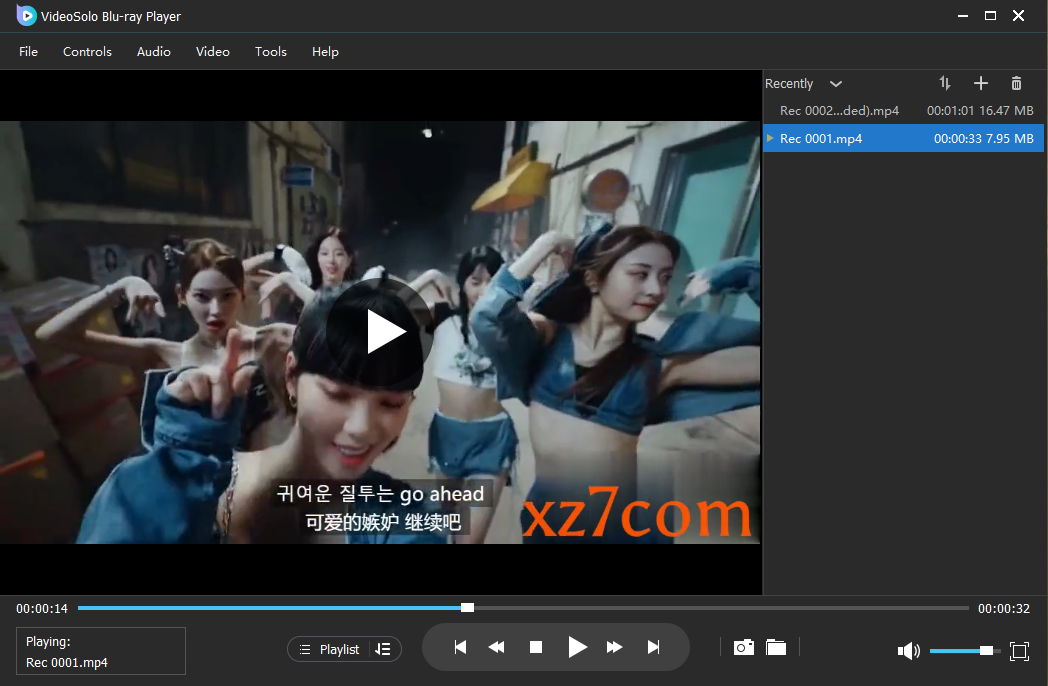Screen dimensions: 1048x686
Task: Stop video playback
Action: (535, 647)
